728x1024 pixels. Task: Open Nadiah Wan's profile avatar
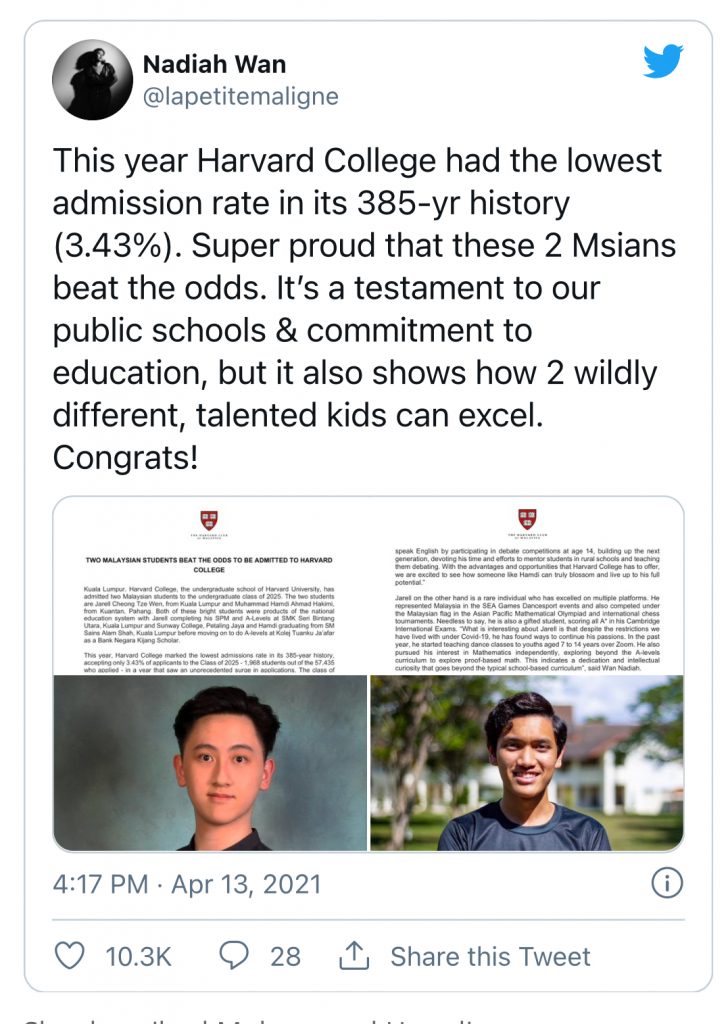92,80
